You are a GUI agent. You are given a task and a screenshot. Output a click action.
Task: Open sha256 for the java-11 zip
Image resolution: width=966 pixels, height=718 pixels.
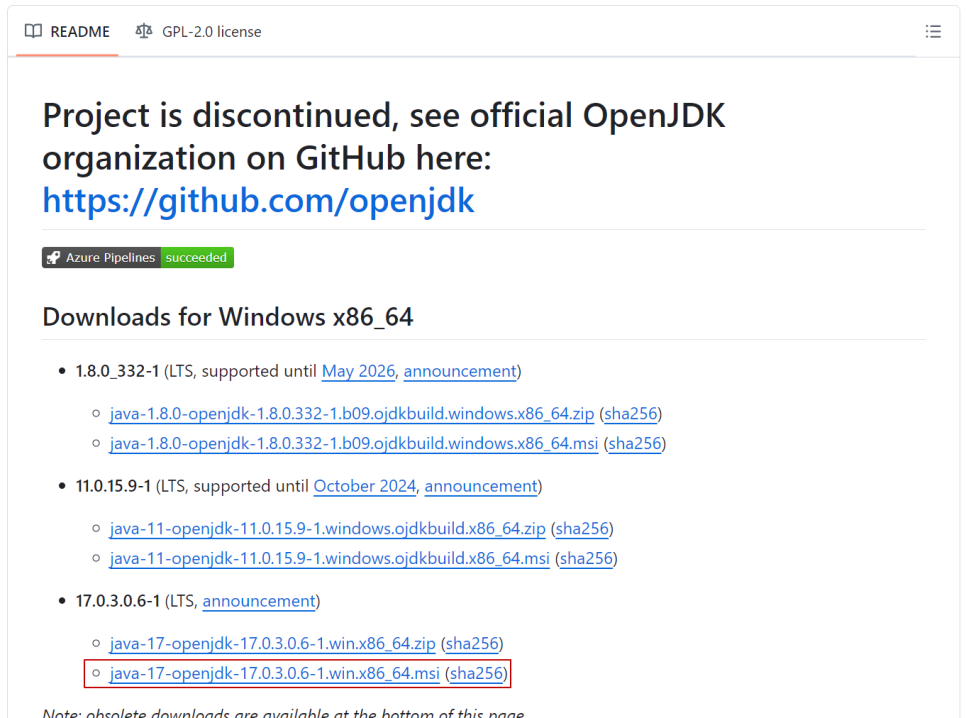click(582, 529)
